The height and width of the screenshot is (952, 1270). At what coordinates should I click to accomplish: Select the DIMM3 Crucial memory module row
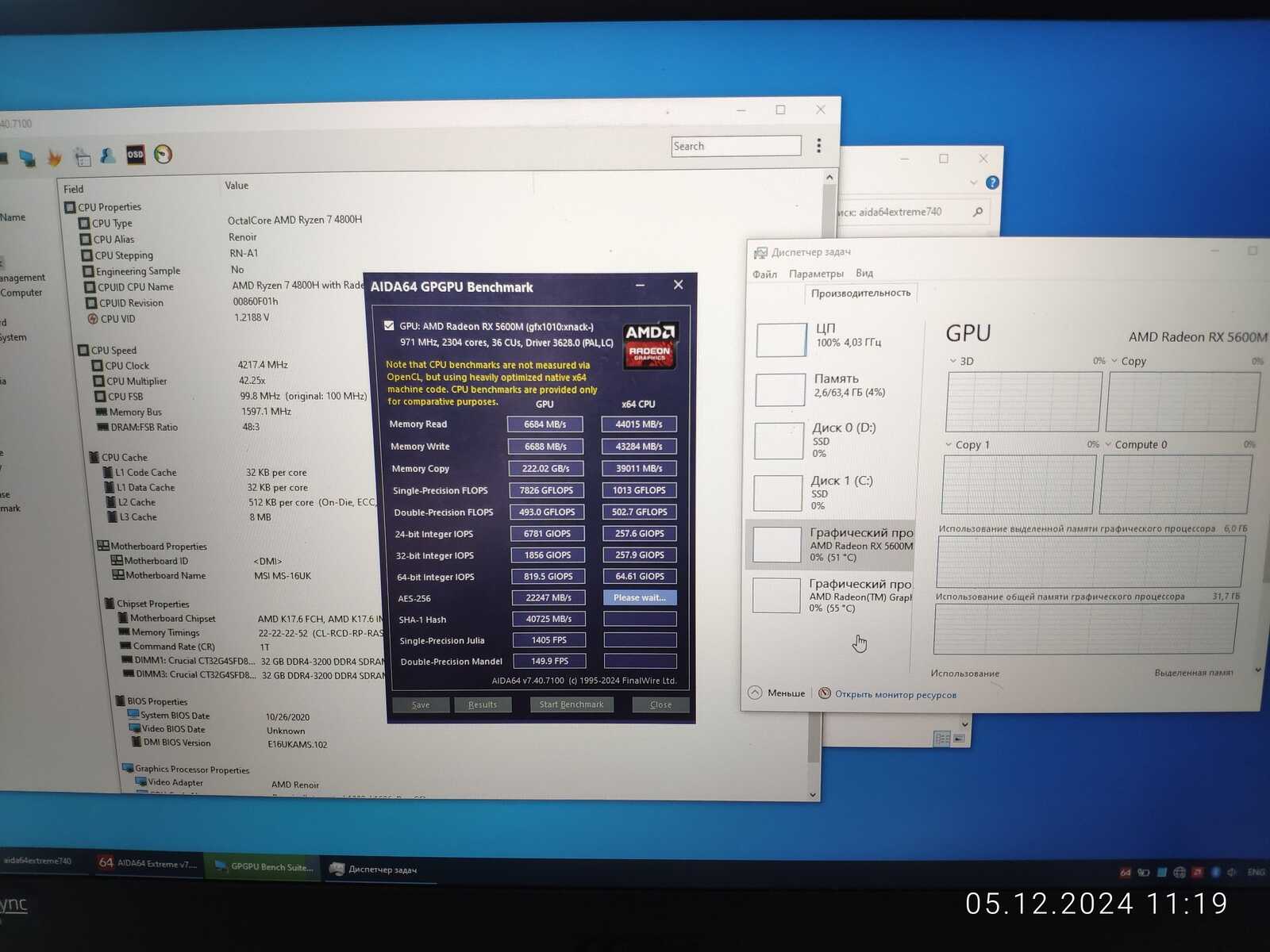coord(255,675)
